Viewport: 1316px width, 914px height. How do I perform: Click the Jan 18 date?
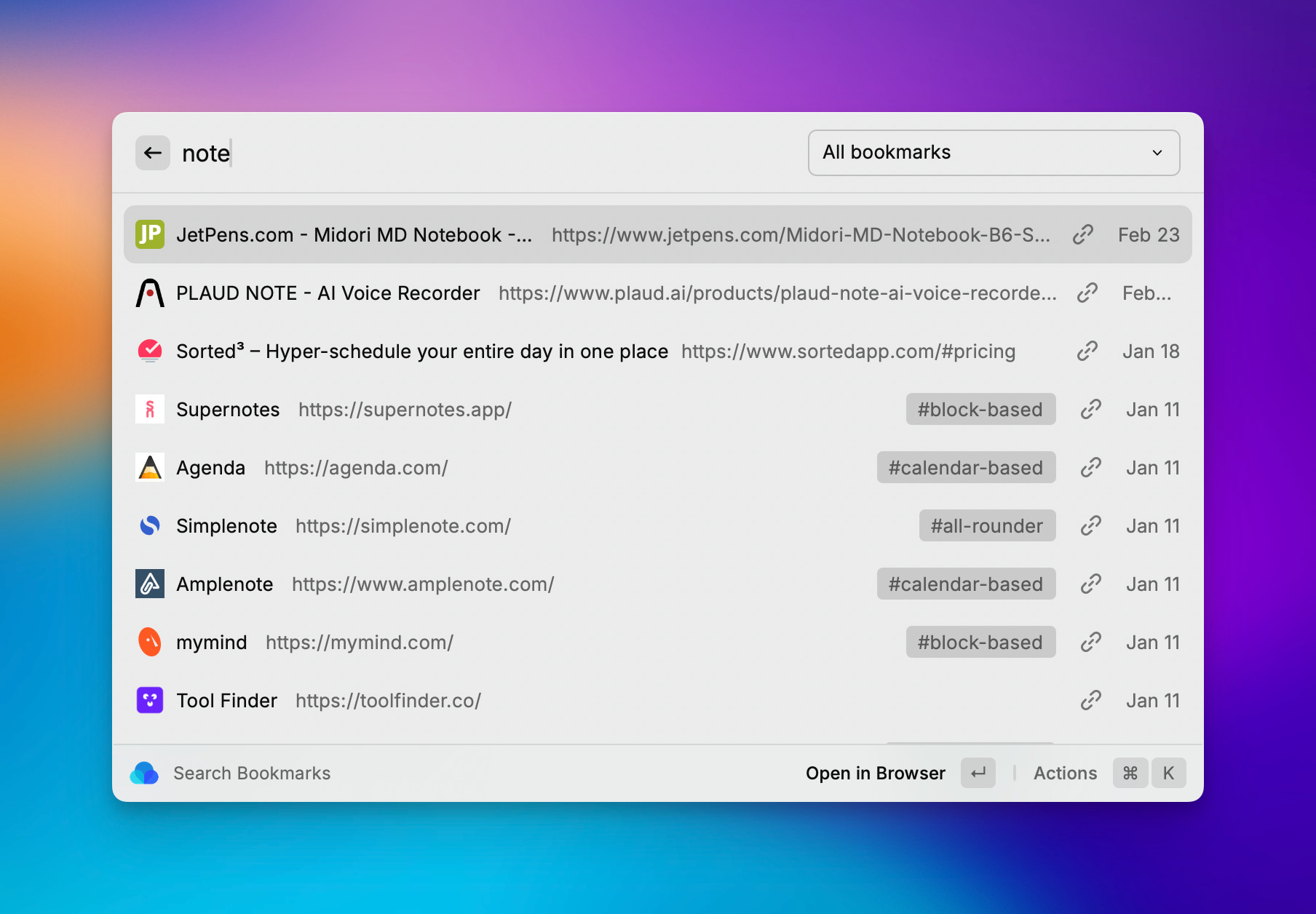(1151, 351)
